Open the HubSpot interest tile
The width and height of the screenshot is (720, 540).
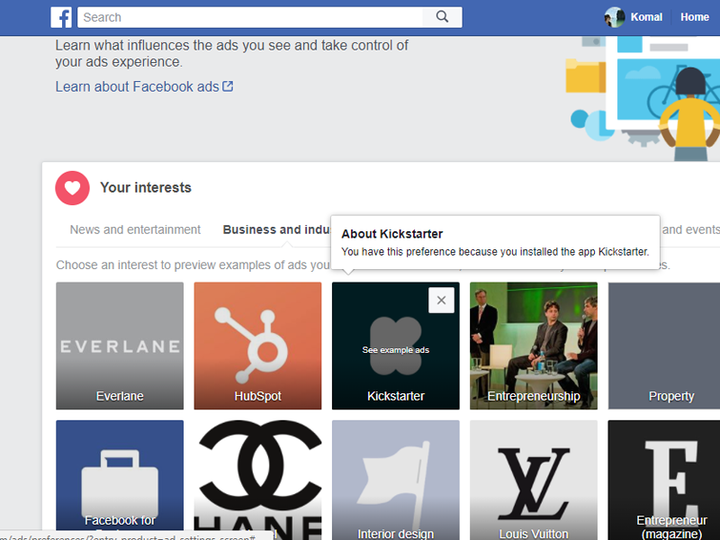[x=258, y=346]
